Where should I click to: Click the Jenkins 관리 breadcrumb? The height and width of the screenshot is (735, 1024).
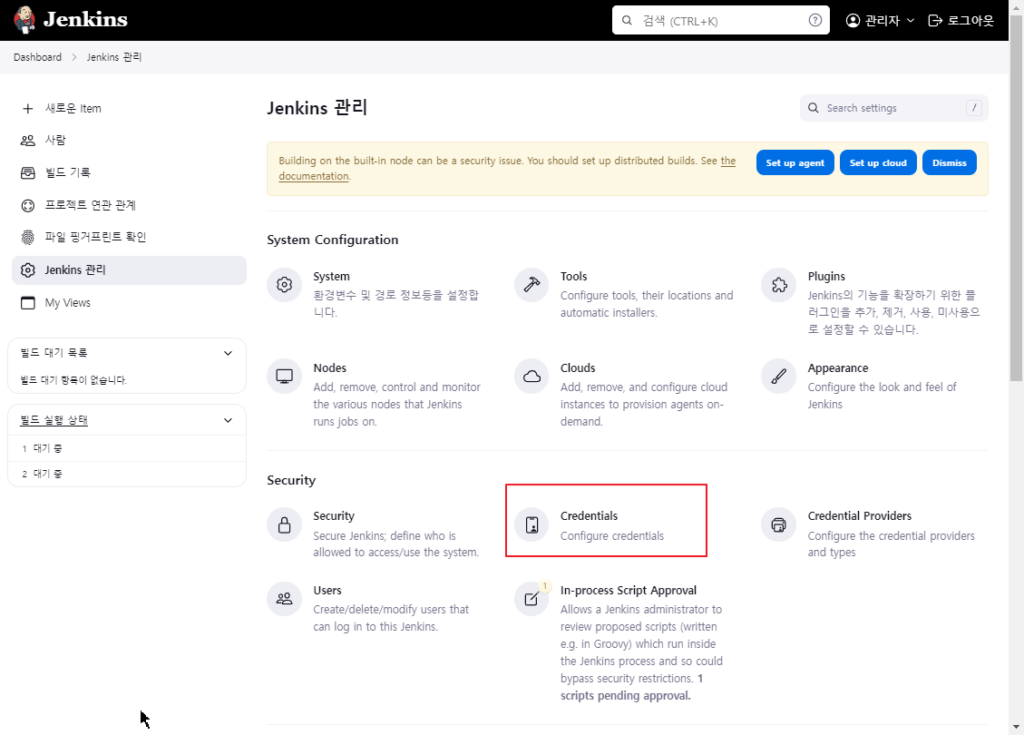coord(114,57)
